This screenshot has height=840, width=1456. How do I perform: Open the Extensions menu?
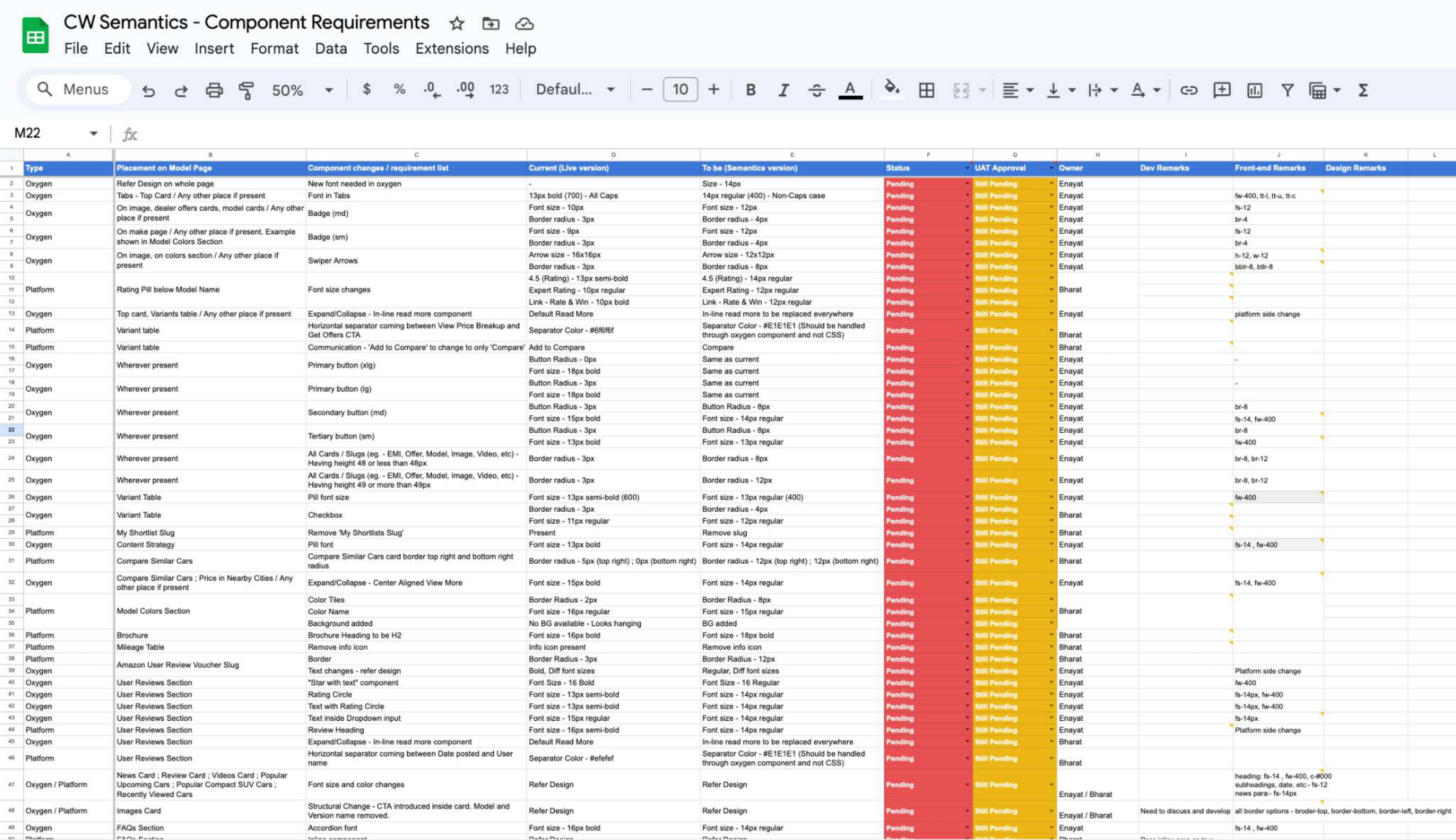point(452,48)
